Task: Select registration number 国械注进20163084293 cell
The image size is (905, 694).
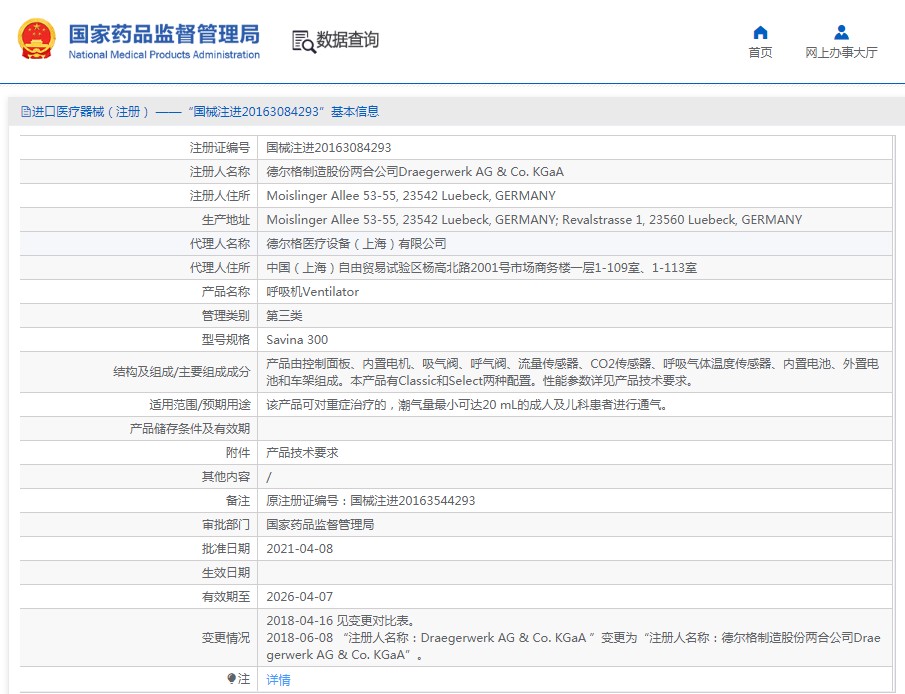Action: click(x=328, y=148)
